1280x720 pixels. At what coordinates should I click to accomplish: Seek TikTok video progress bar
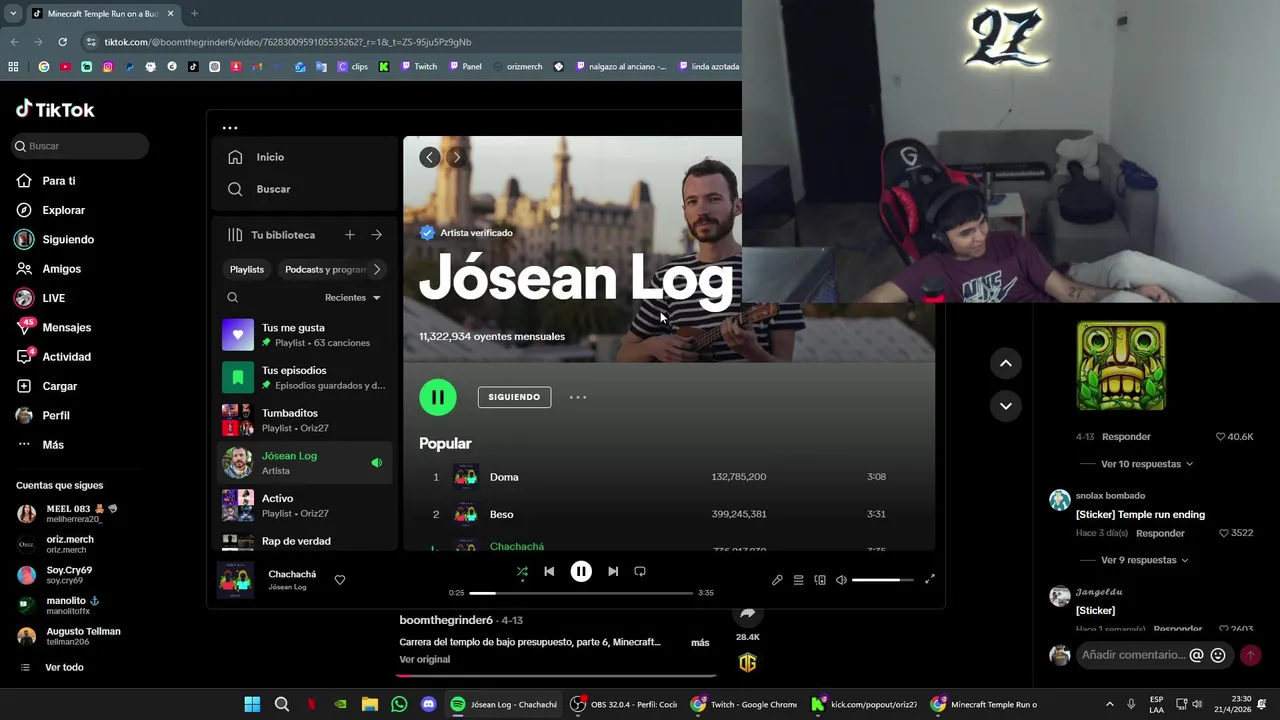click(x=556, y=676)
